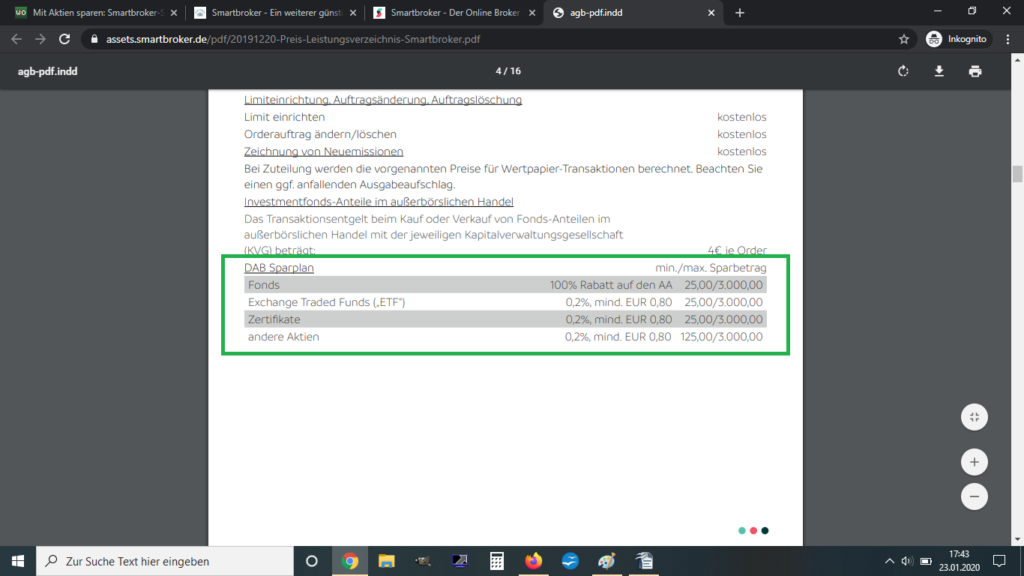Select the agb-pdf.indd tab

[633, 12]
